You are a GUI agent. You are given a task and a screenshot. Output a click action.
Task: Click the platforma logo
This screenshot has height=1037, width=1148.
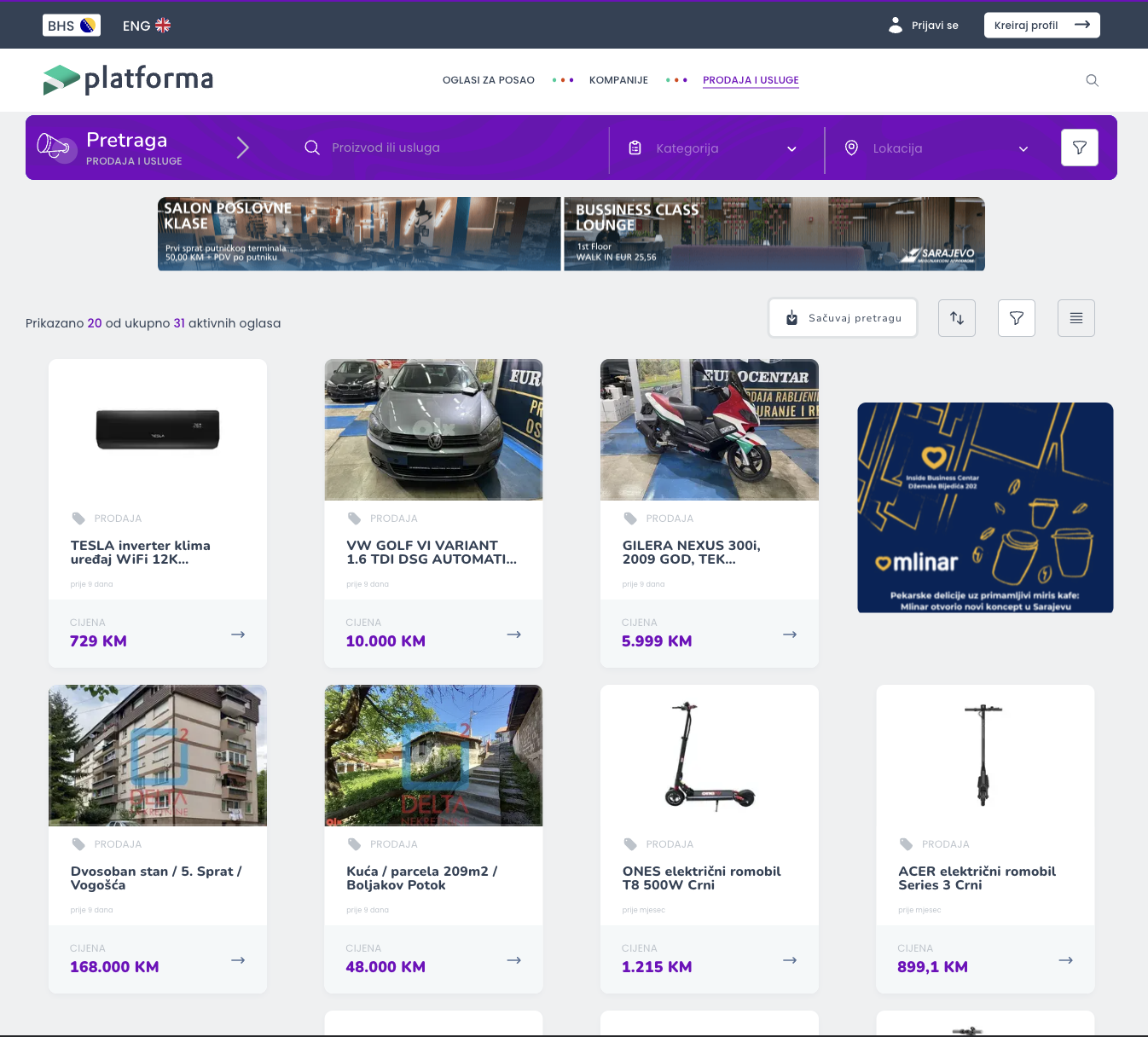click(128, 79)
